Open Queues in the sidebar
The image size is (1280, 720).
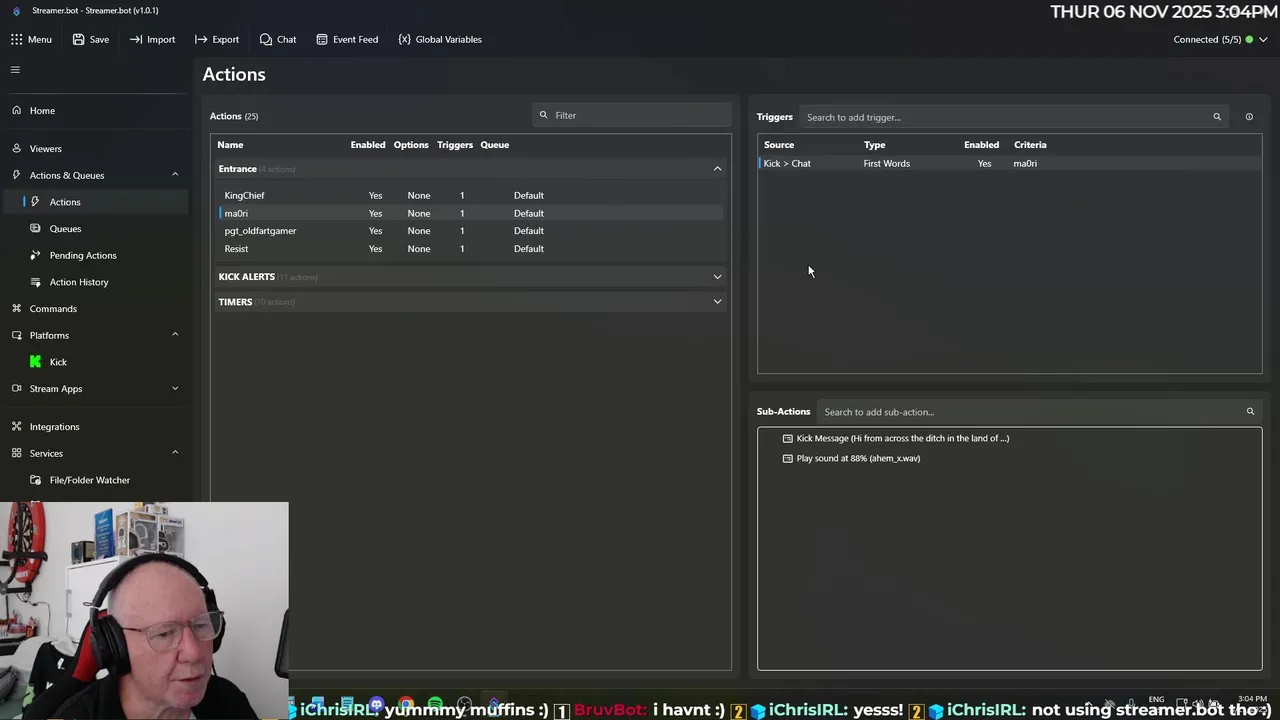coord(65,228)
